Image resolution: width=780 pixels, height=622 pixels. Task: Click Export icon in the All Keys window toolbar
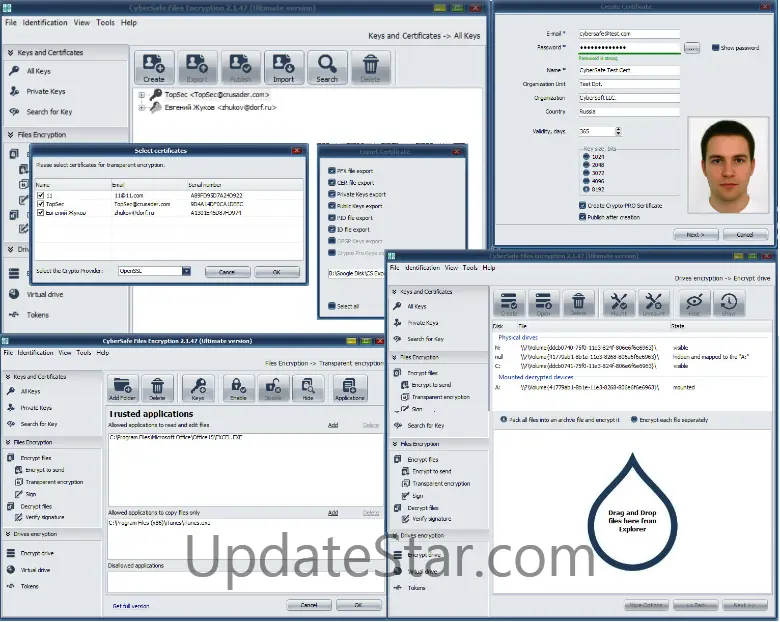(197, 67)
